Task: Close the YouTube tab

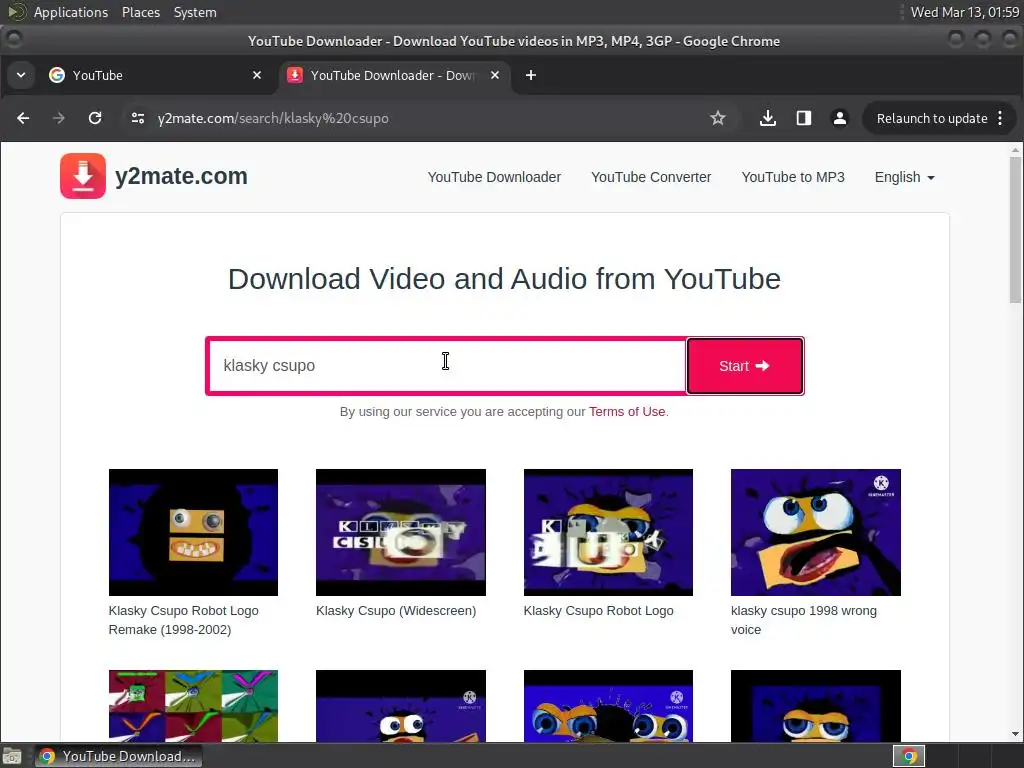Action: 257,75
